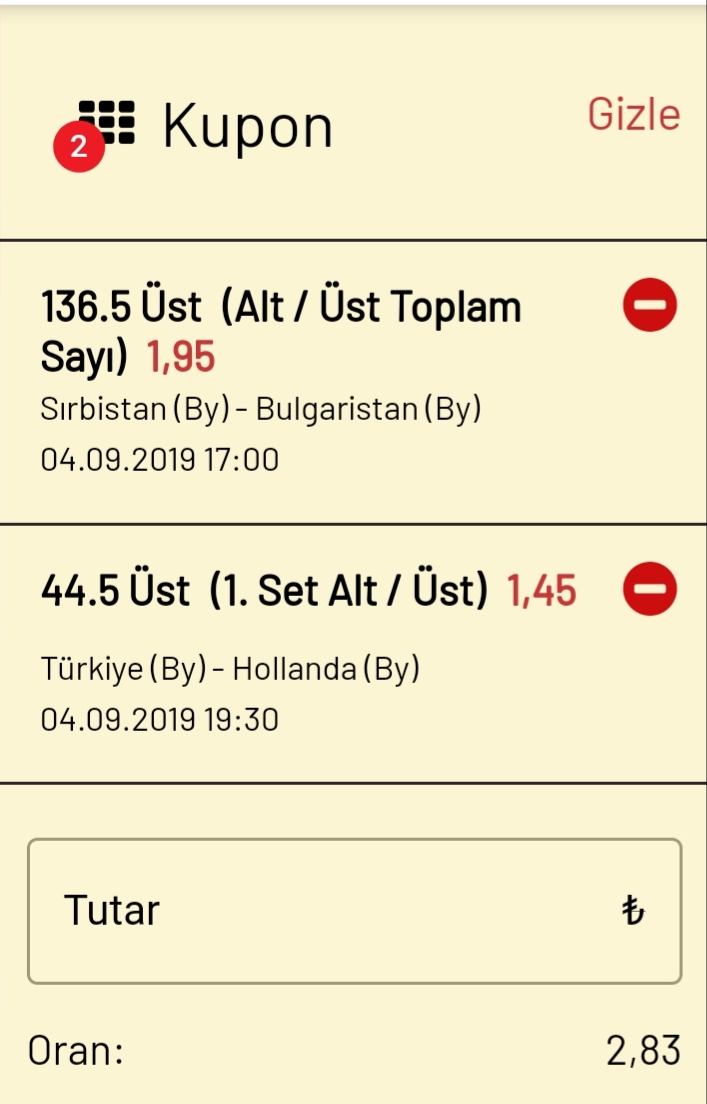Remove the 136.5 Üst bet with minus icon

[x=649, y=305]
